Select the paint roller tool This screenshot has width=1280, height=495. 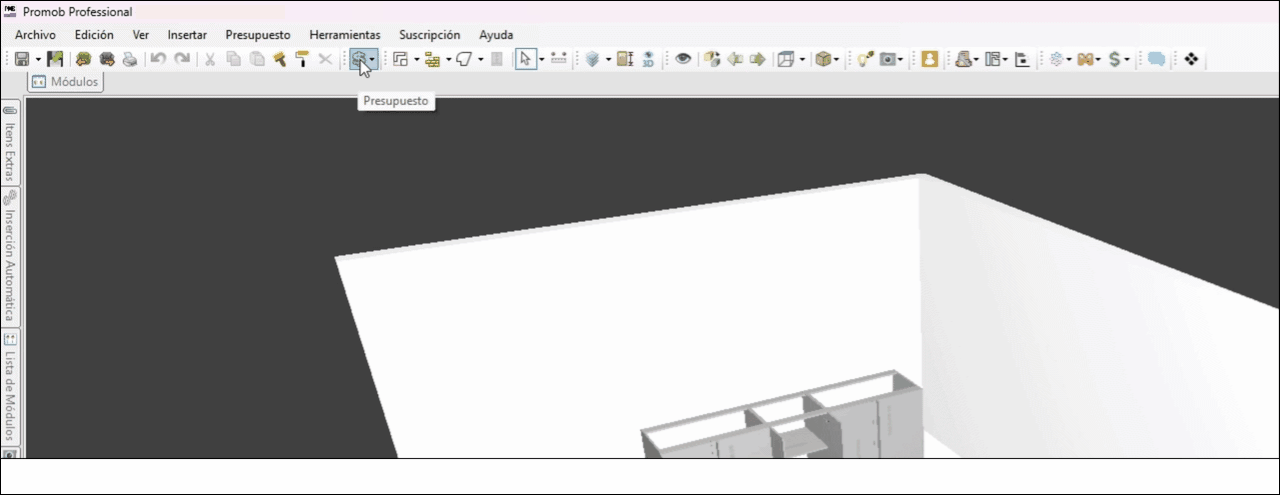coord(302,60)
